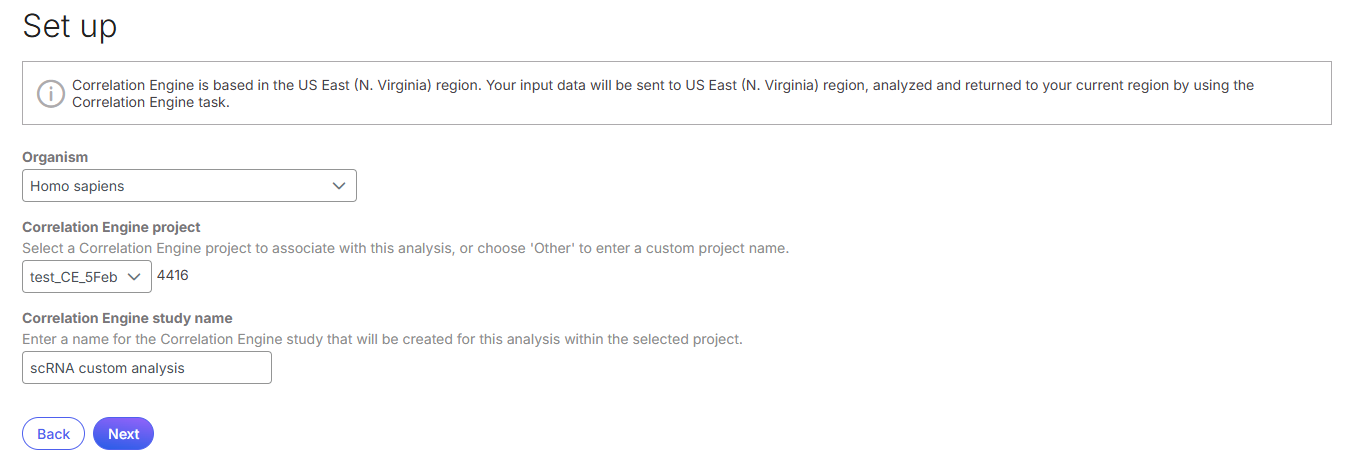Click the chevron arrow beside test_CE_5Feb
The image size is (1345, 466).
(x=134, y=277)
